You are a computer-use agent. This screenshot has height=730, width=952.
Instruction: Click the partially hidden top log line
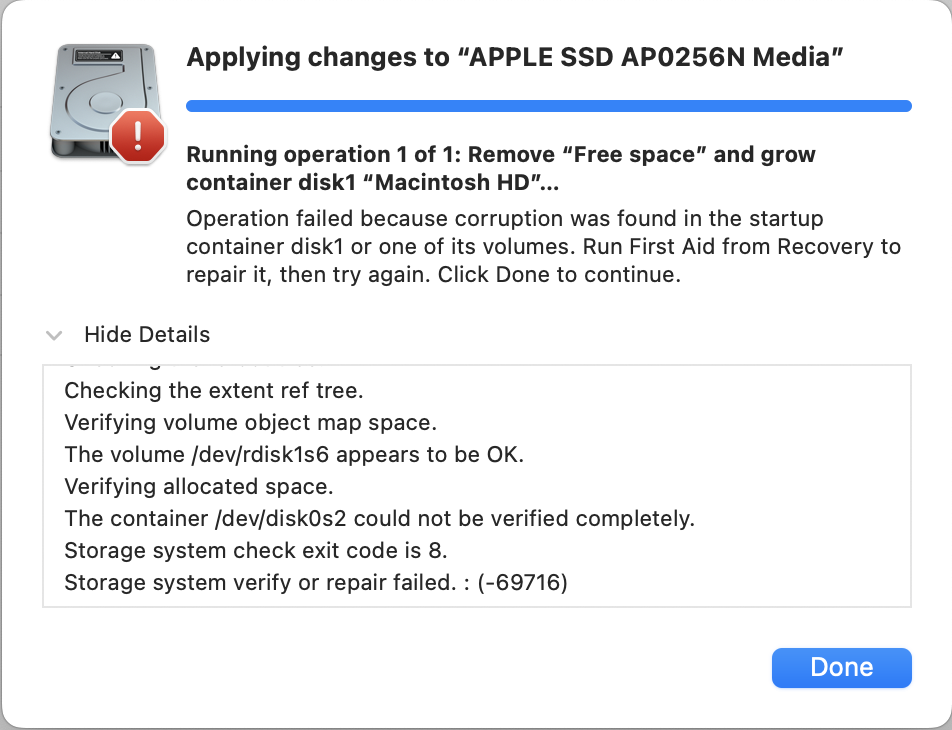click(190, 367)
